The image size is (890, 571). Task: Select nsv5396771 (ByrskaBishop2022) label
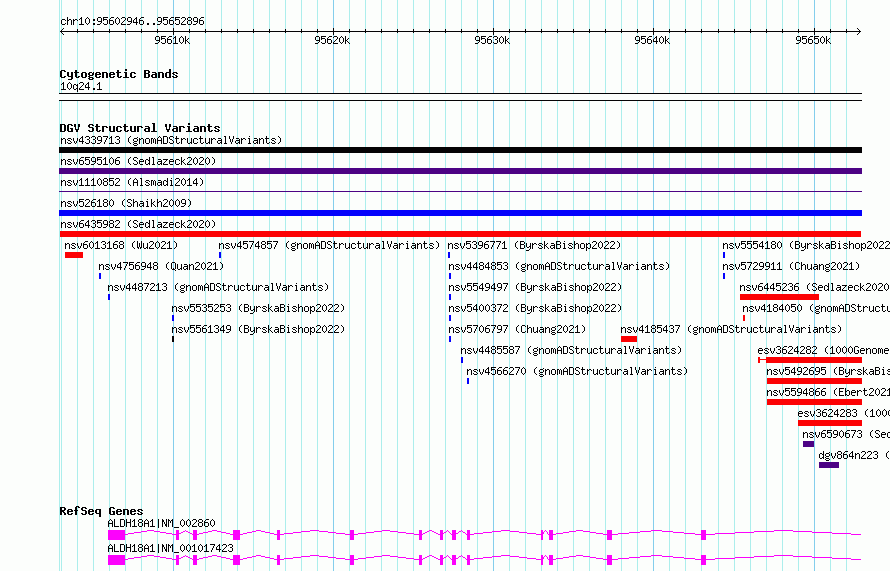[x=534, y=245]
